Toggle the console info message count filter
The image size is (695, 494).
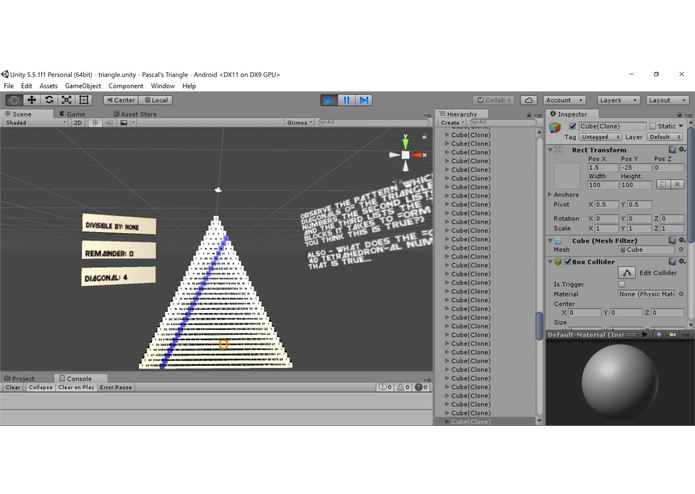click(385, 387)
